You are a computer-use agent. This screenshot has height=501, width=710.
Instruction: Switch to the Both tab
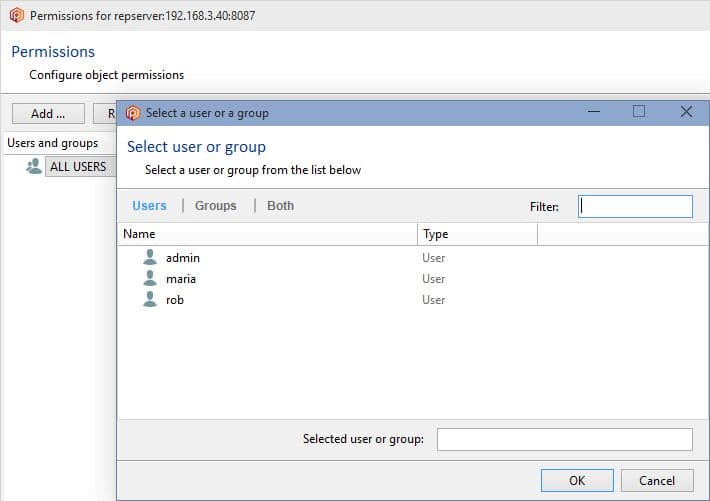(281, 206)
